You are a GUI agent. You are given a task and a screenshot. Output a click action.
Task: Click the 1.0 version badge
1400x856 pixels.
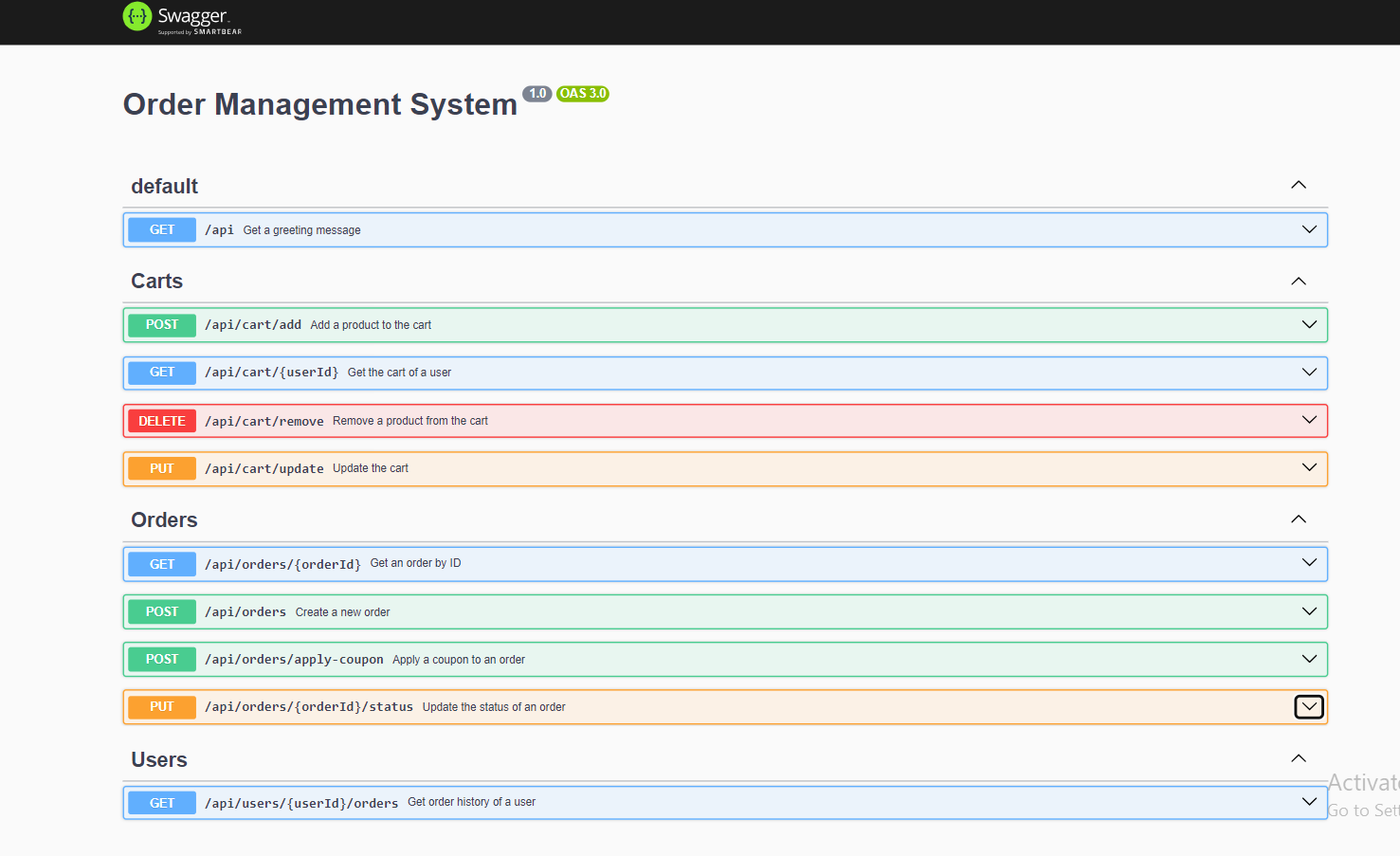click(x=537, y=94)
